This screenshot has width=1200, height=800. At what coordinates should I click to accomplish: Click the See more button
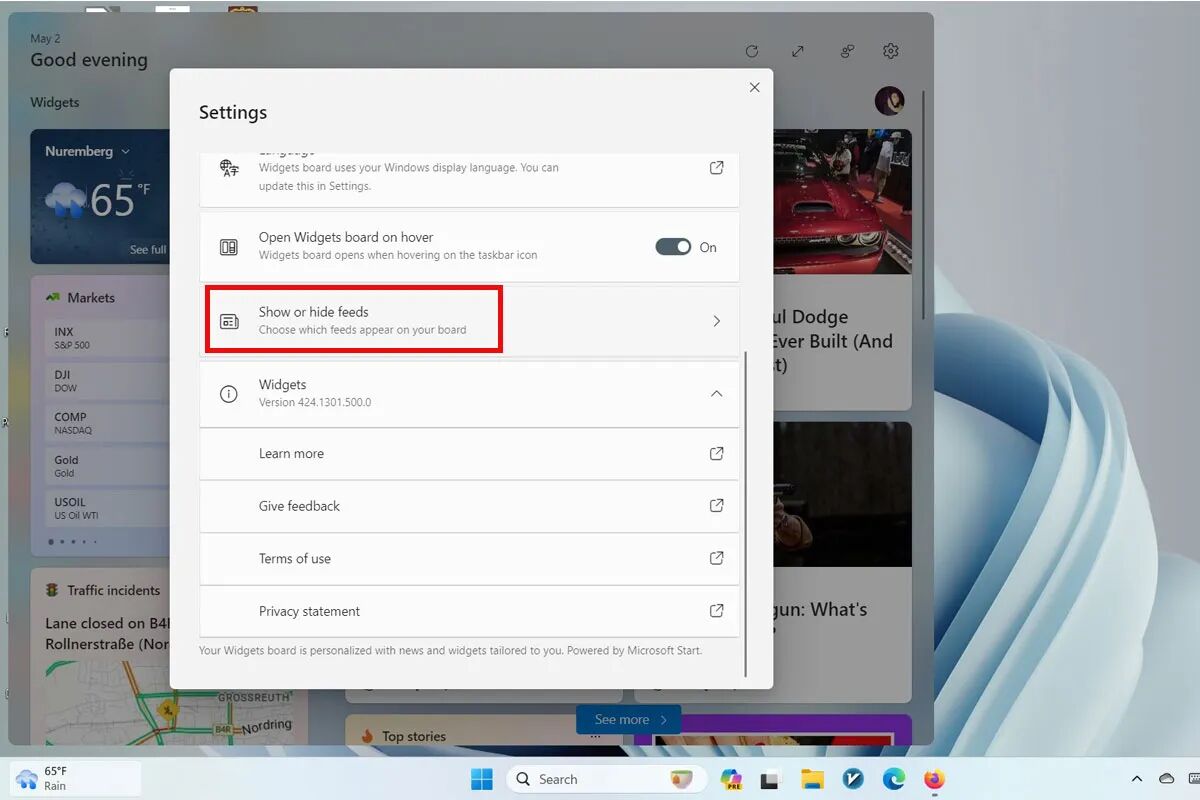coord(629,719)
